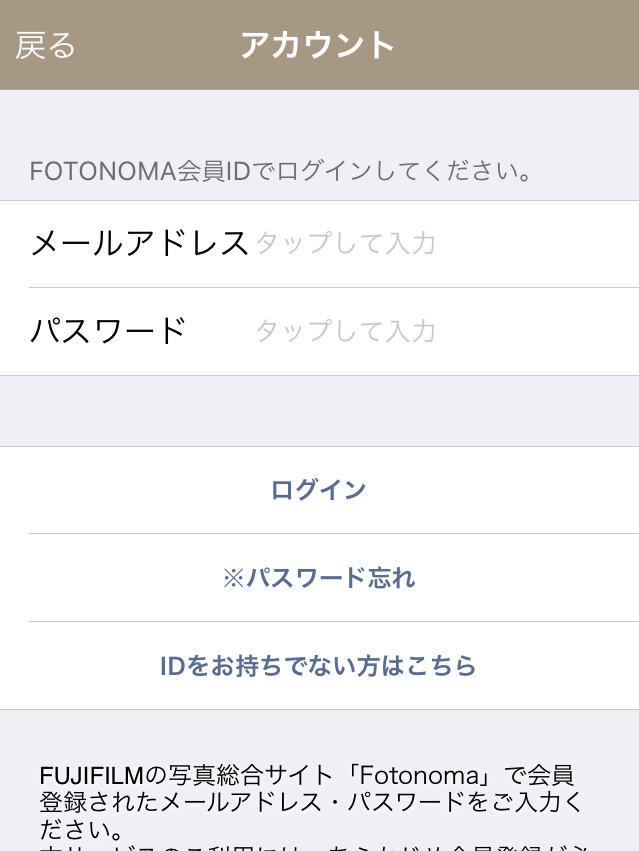The image size is (639, 851).
Task: Click the ださい。 text line
Action: [82, 829]
